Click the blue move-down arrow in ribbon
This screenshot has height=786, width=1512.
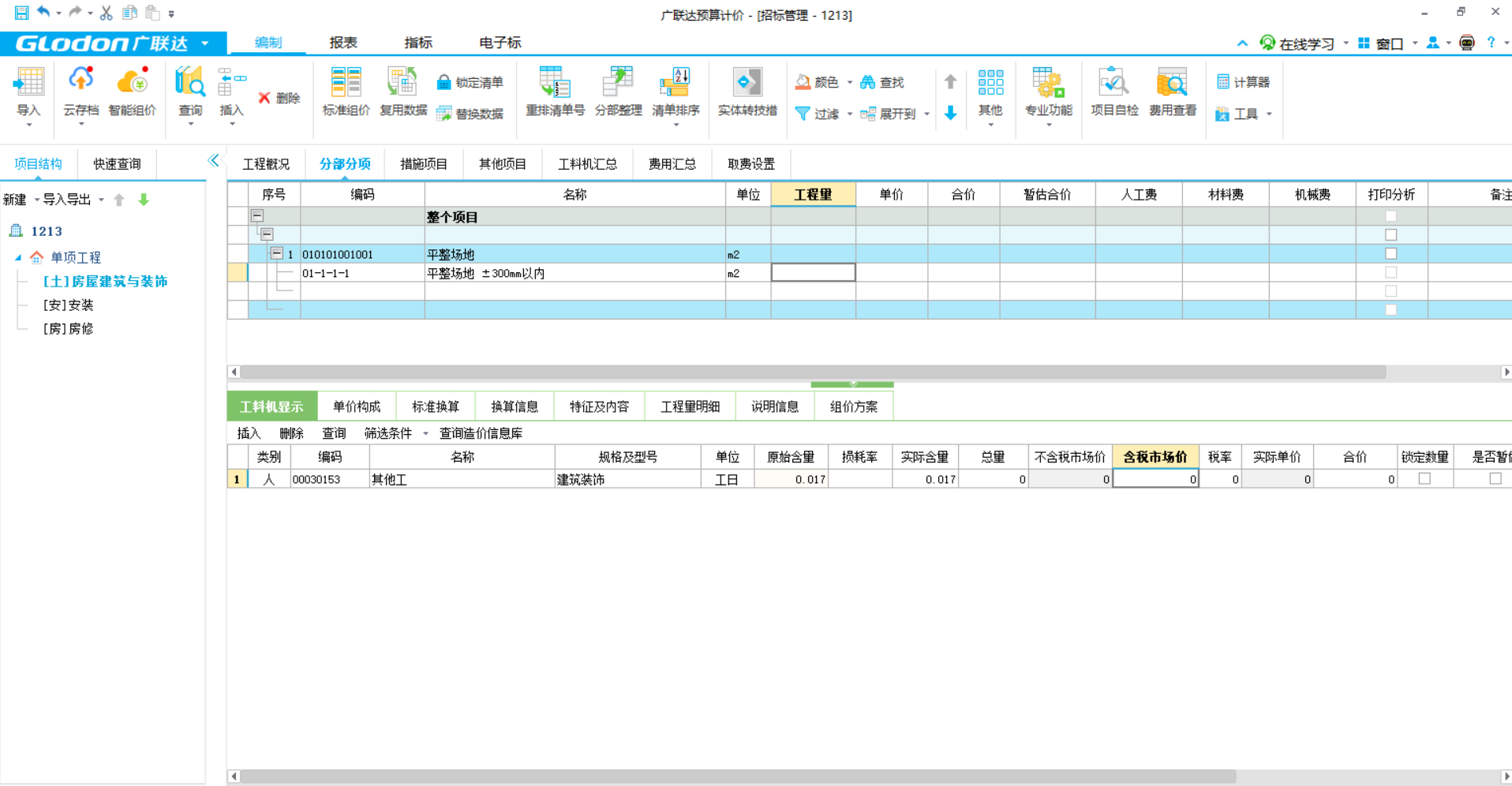coord(950,113)
